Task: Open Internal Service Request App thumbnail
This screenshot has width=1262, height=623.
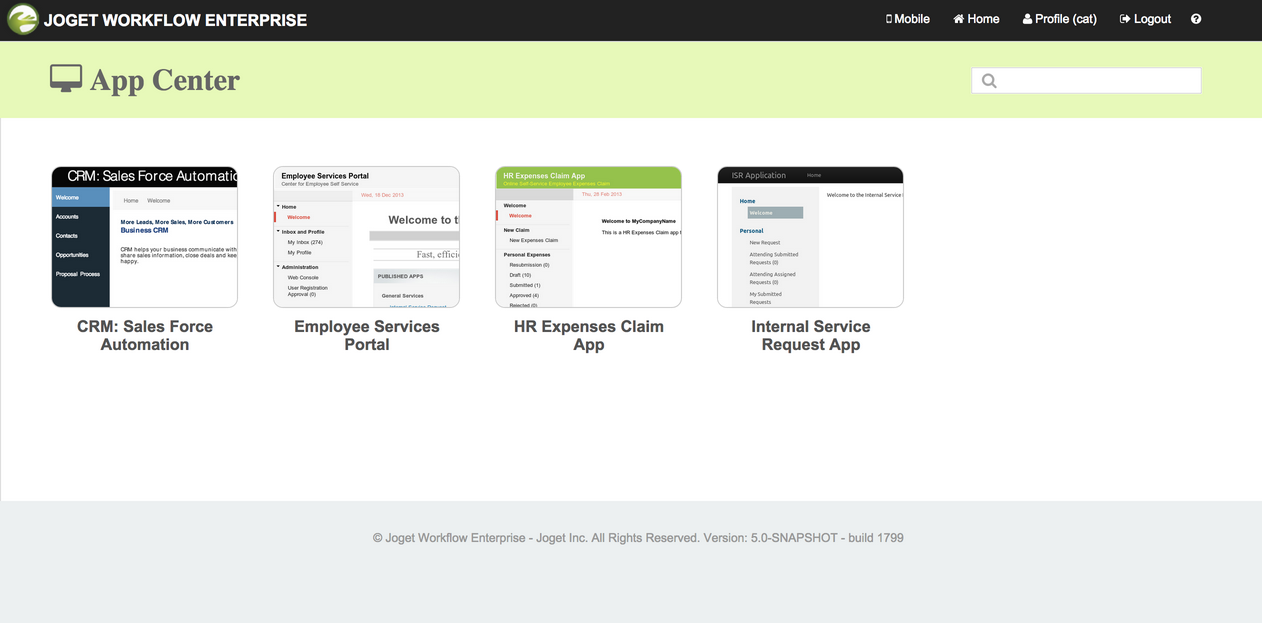Action: (x=811, y=237)
